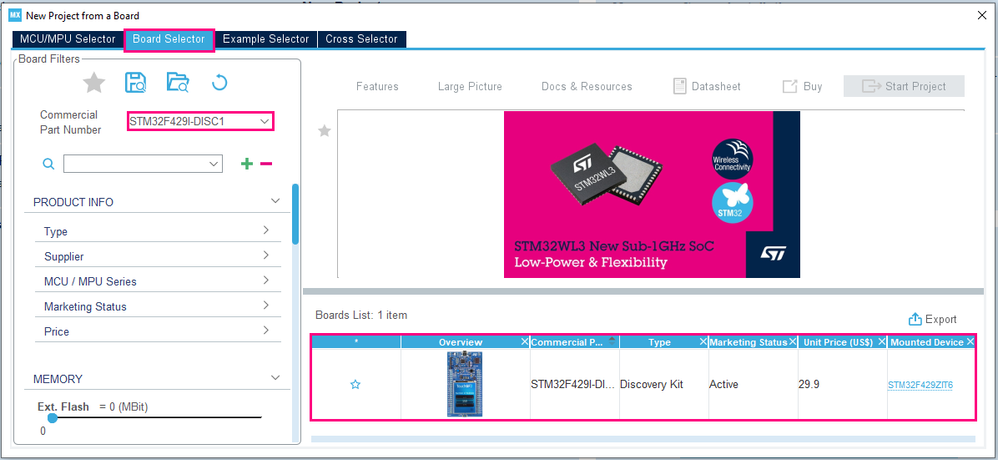Click the STM32WL3 promotional banner

[652, 195]
